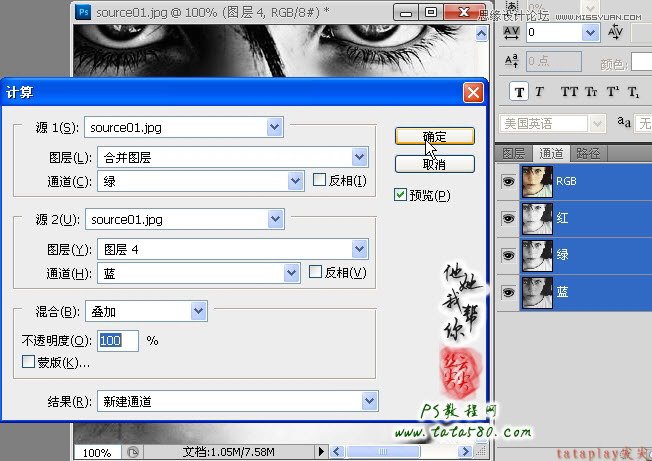The height and width of the screenshot is (461, 652).
Task: Click the 100% zoom level field
Action: (97, 452)
